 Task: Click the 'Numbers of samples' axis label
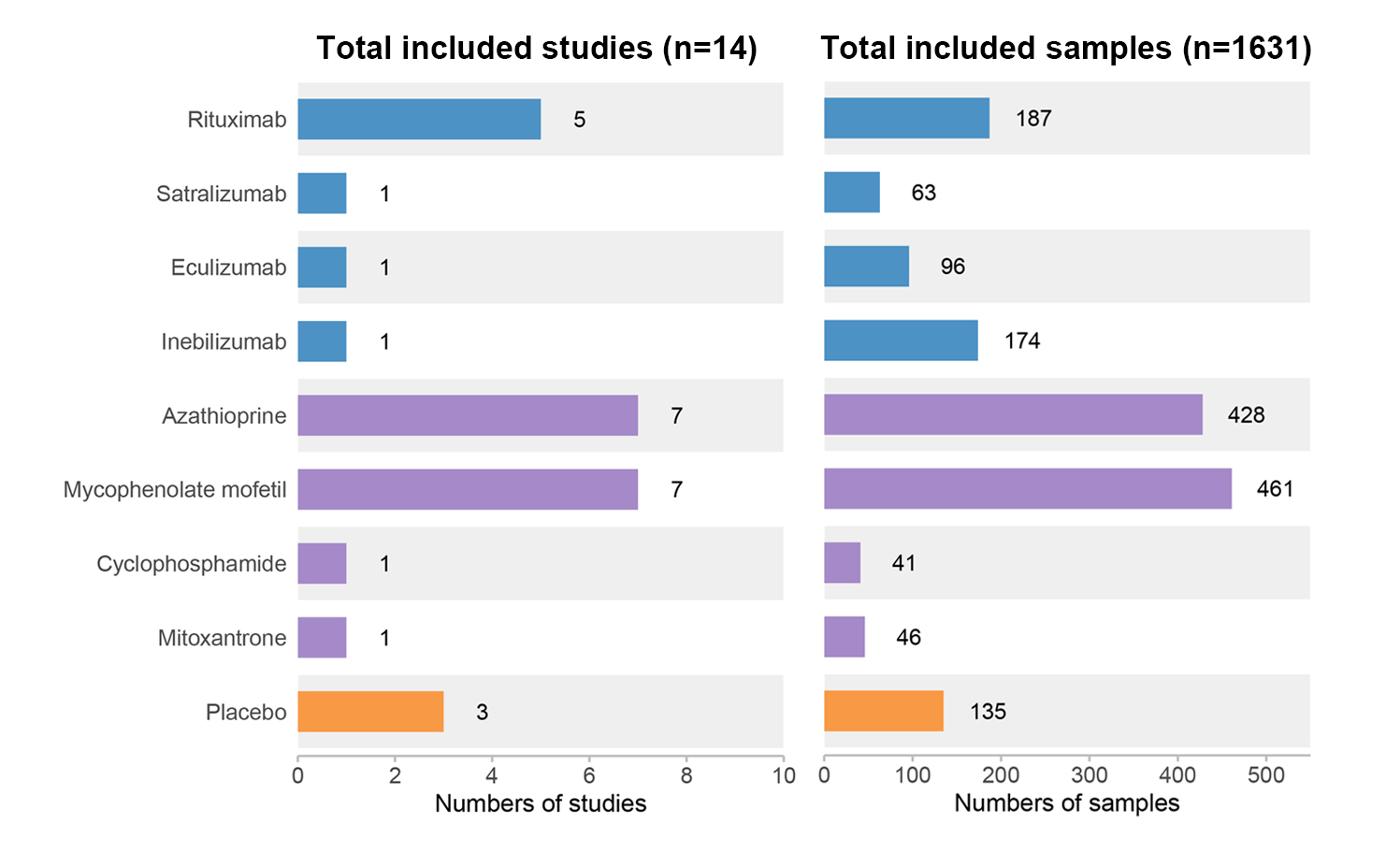[x=1067, y=803]
